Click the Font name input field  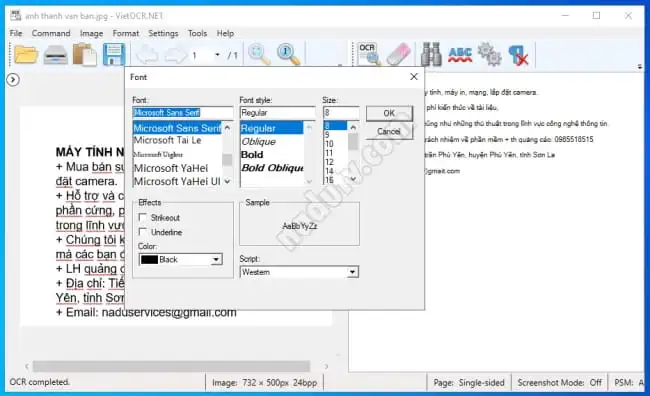click(x=183, y=112)
